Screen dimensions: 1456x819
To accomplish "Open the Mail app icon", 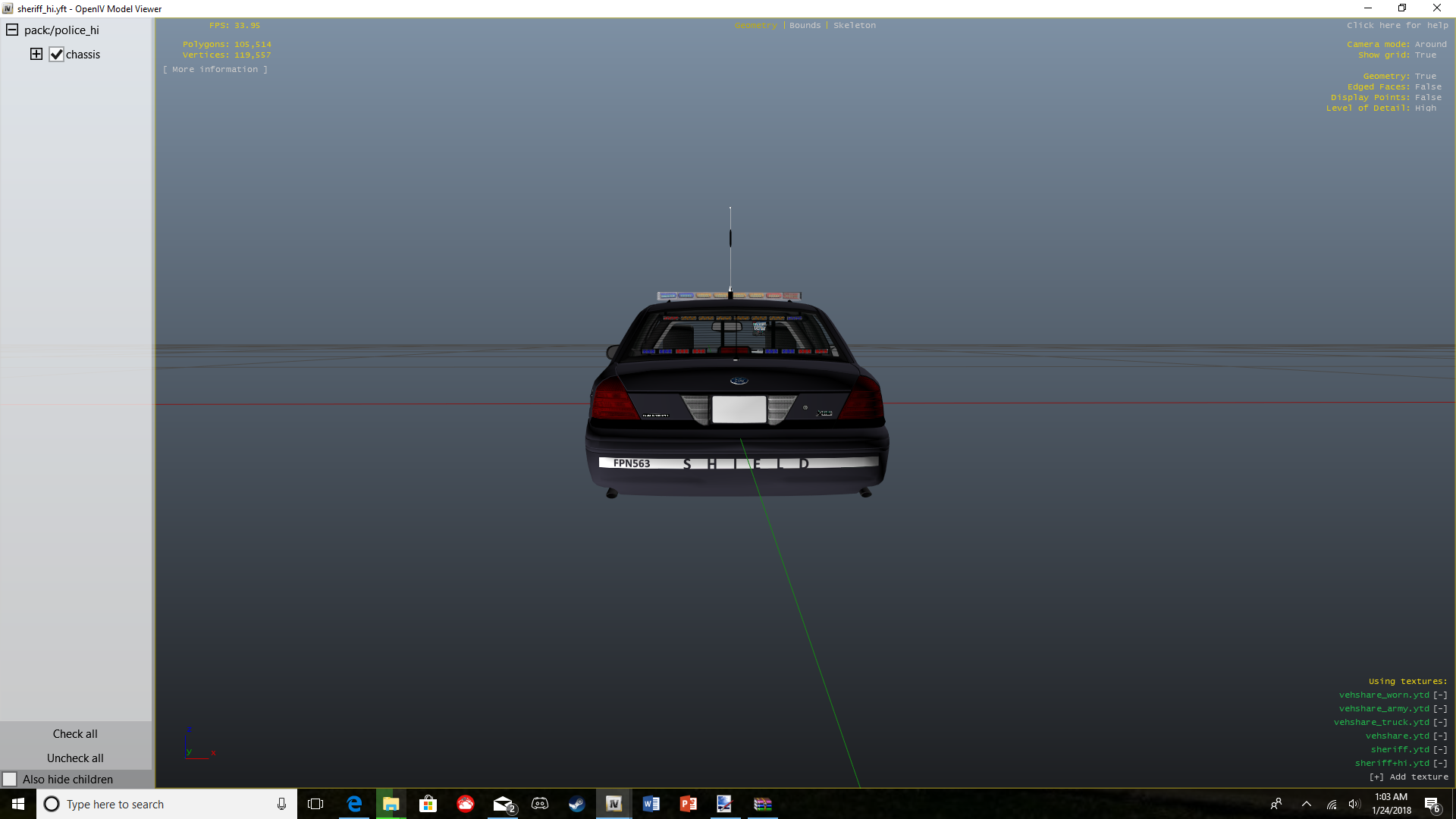I will (503, 804).
